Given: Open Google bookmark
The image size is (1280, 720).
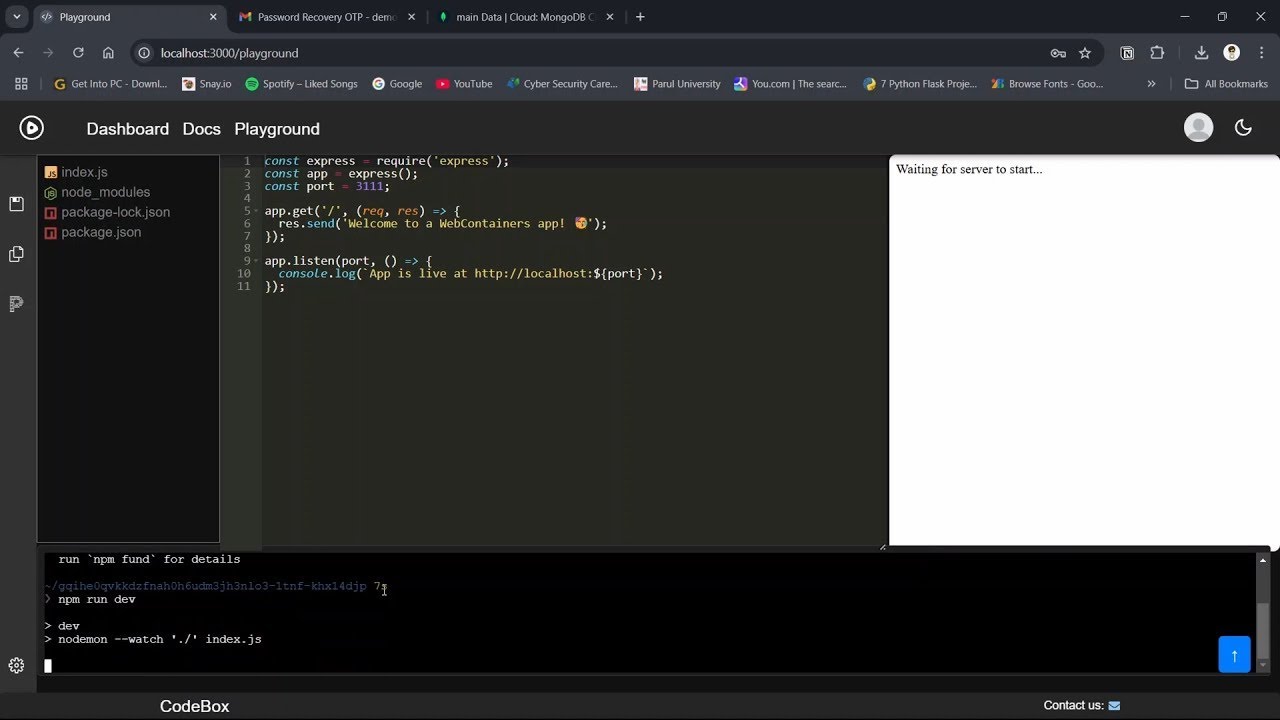Looking at the screenshot, I should tap(397, 84).
